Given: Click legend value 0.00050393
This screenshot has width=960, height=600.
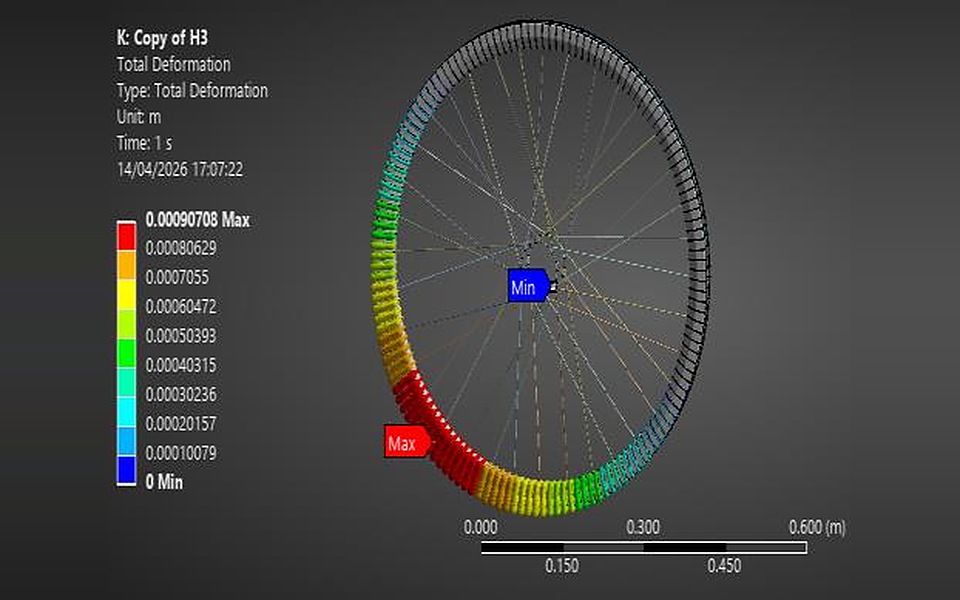Looking at the screenshot, I should coord(181,336).
